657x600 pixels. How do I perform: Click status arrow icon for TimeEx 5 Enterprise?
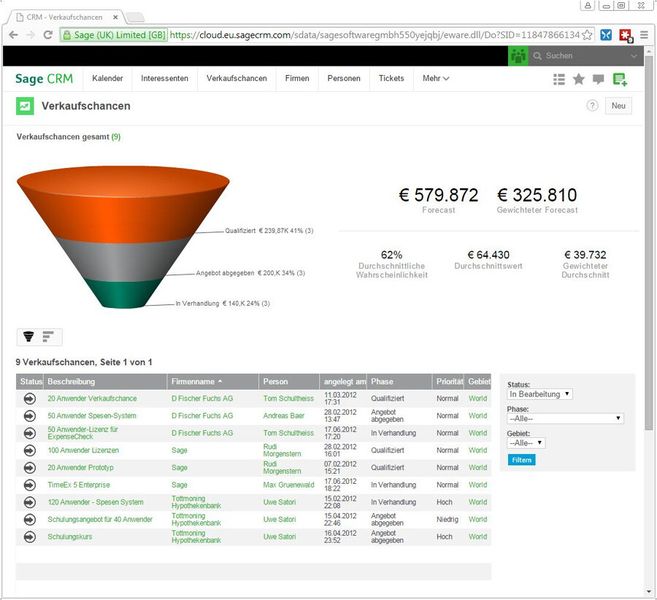click(x=30, y=485)
